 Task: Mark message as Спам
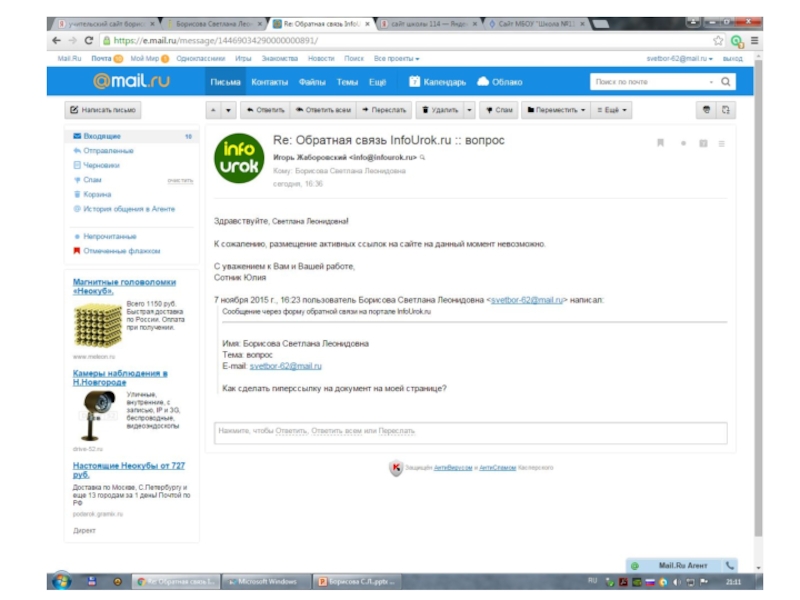(x=498, y=110)
